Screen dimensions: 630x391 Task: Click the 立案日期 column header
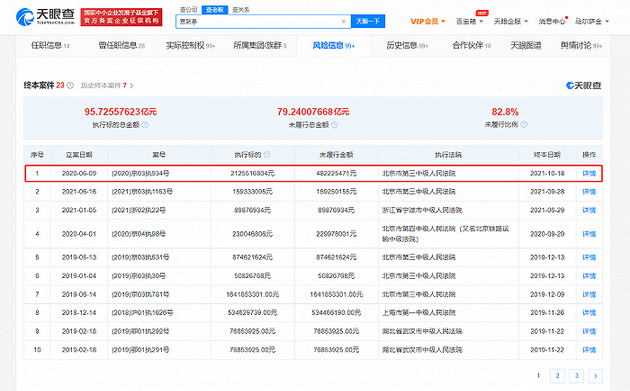coord(79,155)
